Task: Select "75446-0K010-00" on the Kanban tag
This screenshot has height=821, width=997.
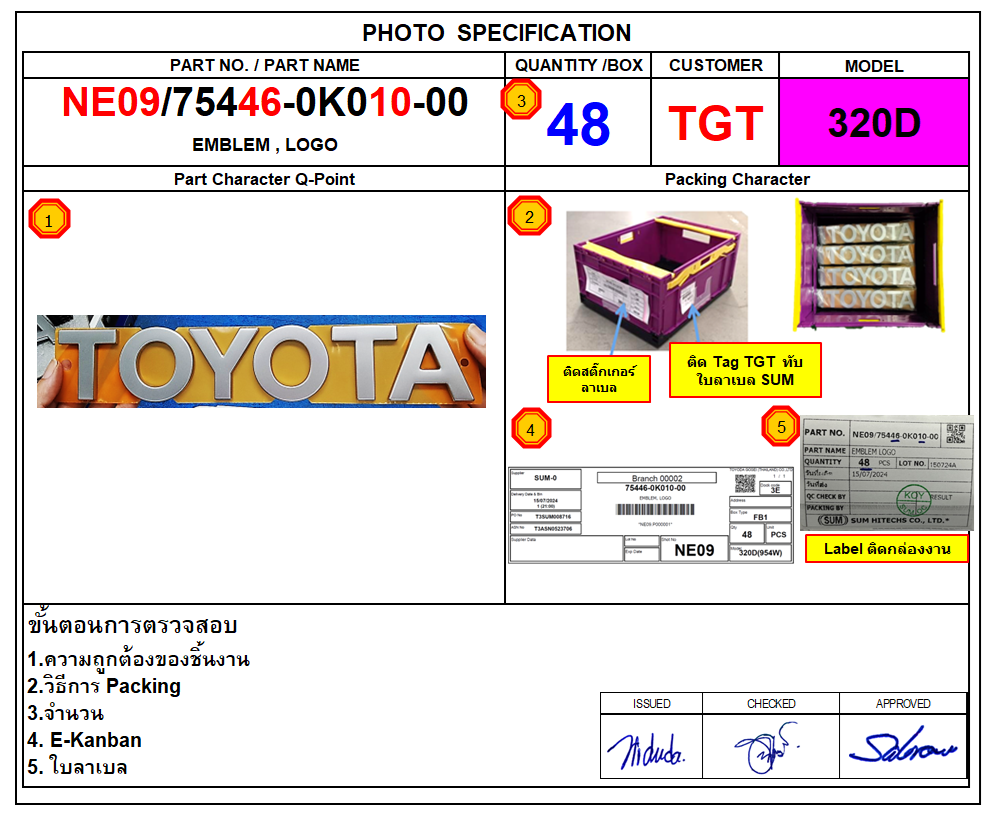Action: pyautogui.click(x=655, y=488)
